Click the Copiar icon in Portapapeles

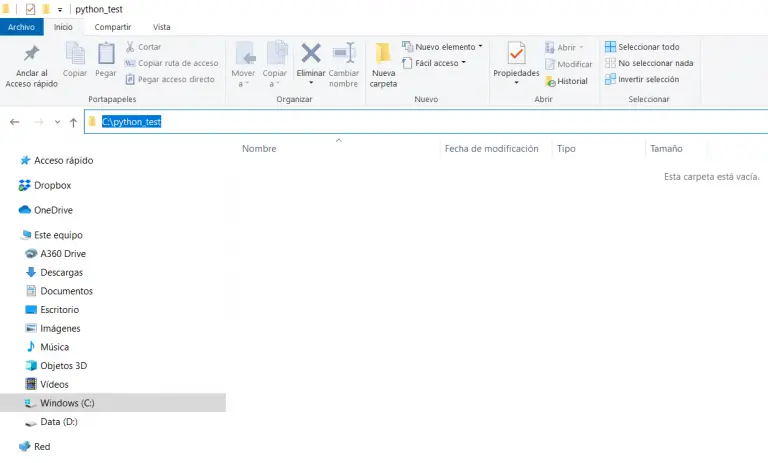point(75,54)
